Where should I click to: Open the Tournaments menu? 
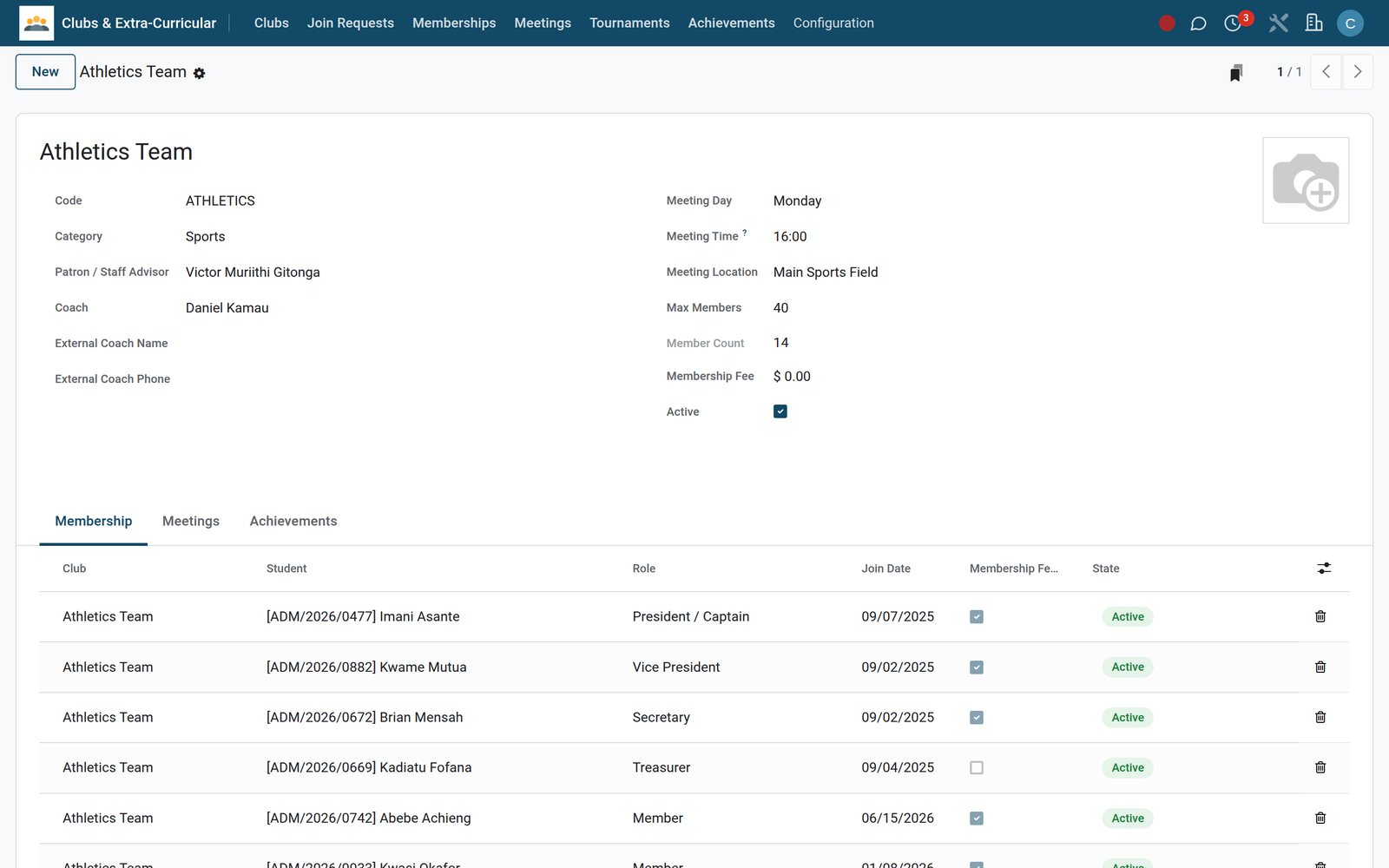629,23
